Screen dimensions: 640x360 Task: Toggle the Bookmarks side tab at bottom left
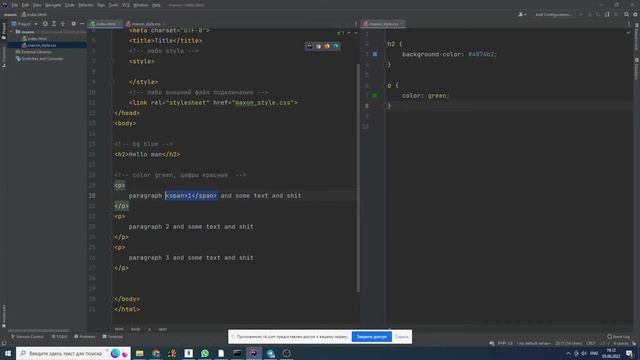coord(4,316)
